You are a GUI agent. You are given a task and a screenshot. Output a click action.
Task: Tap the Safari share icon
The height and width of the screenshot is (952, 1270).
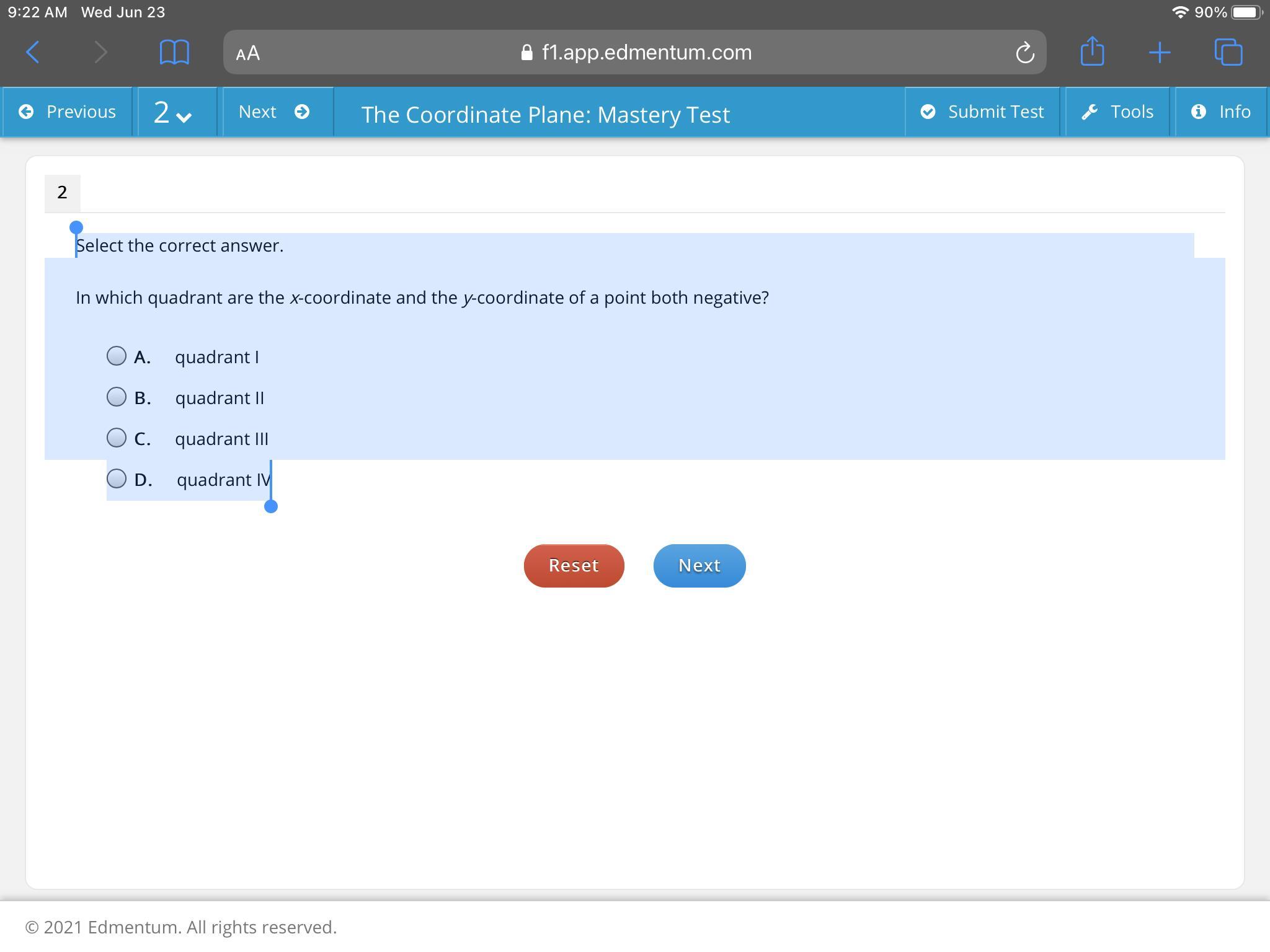(1092, 51)
